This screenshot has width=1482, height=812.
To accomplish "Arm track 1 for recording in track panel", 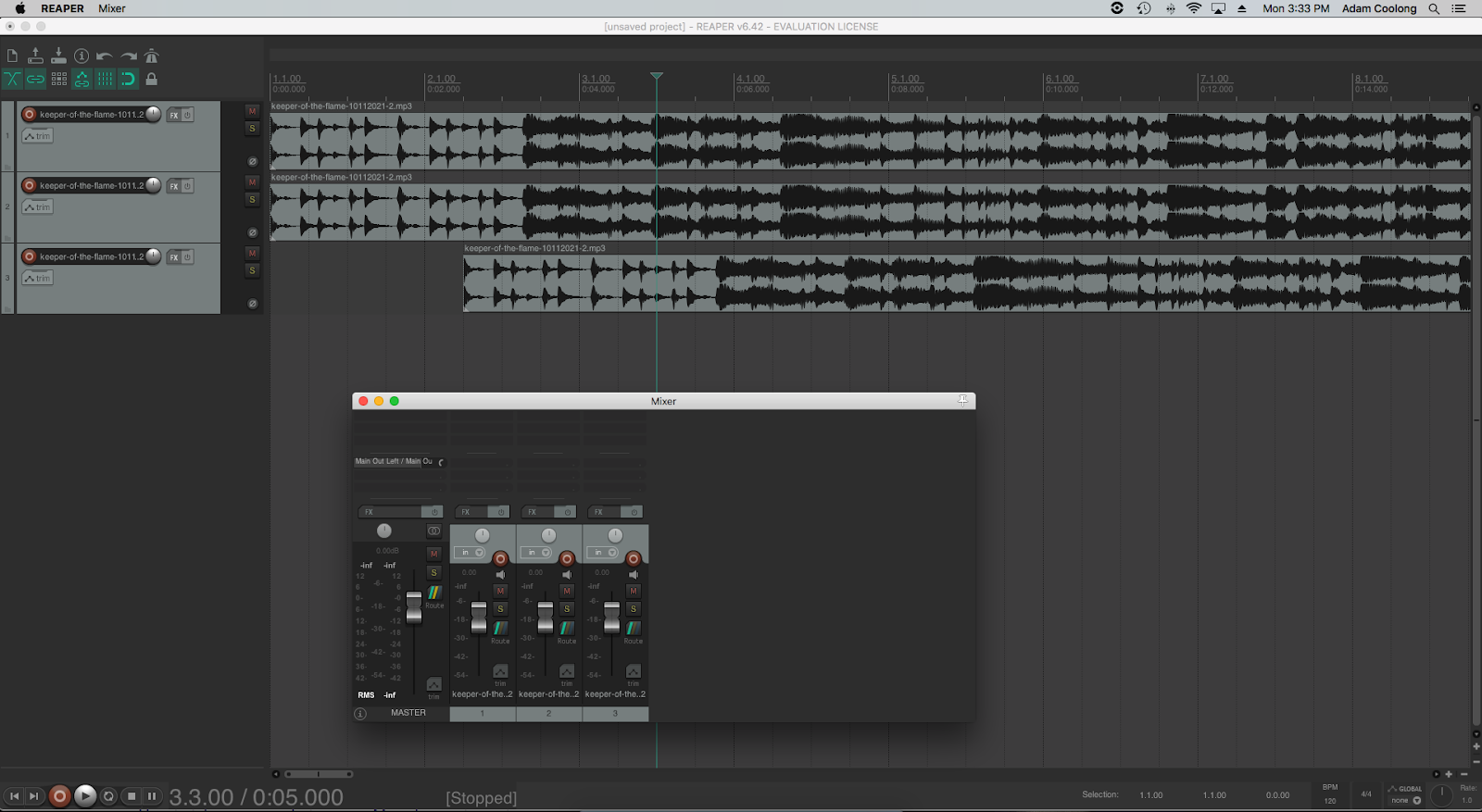I will [30, 115].
